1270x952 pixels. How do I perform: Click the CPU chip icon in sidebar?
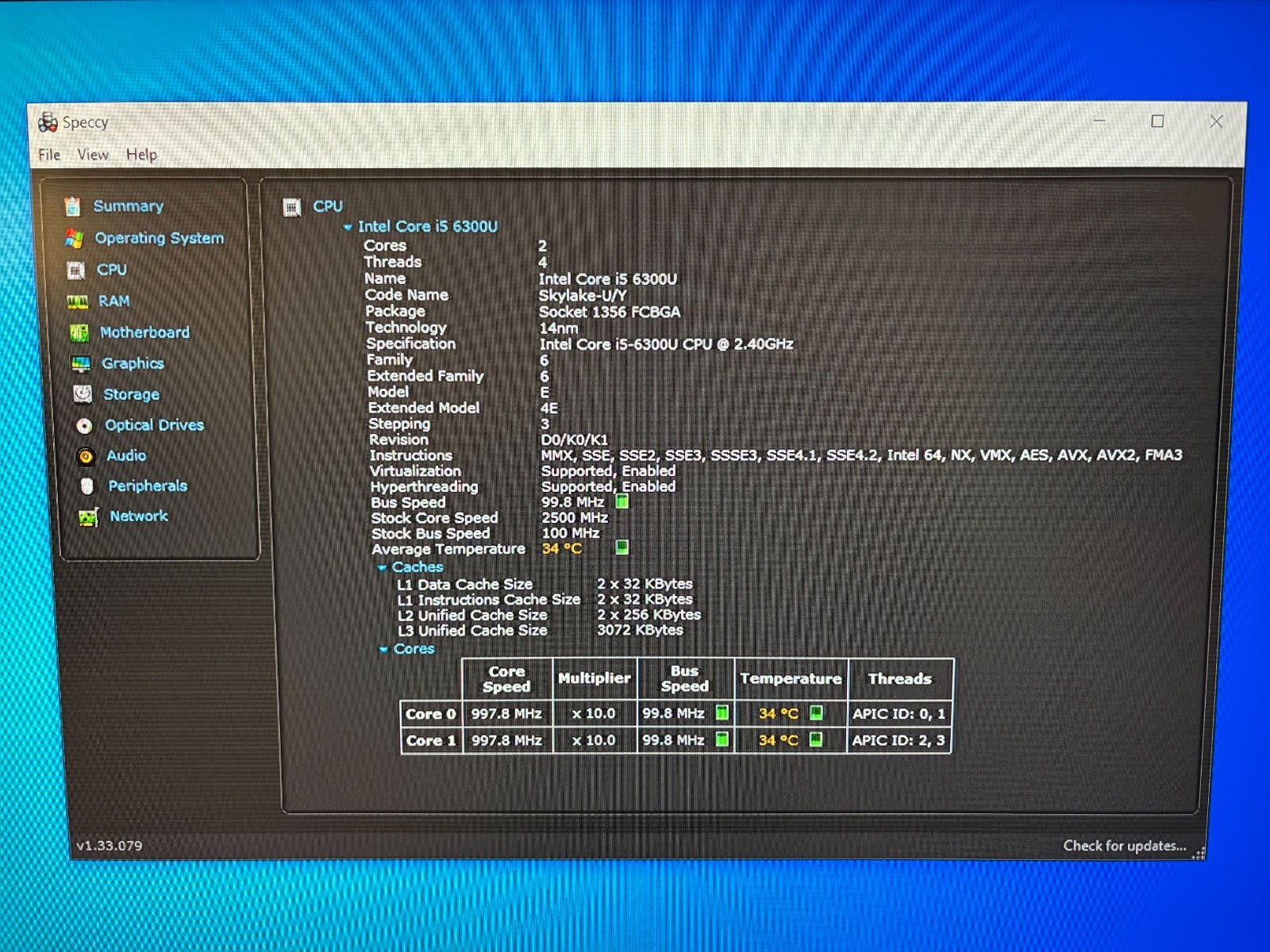point(76,271)
